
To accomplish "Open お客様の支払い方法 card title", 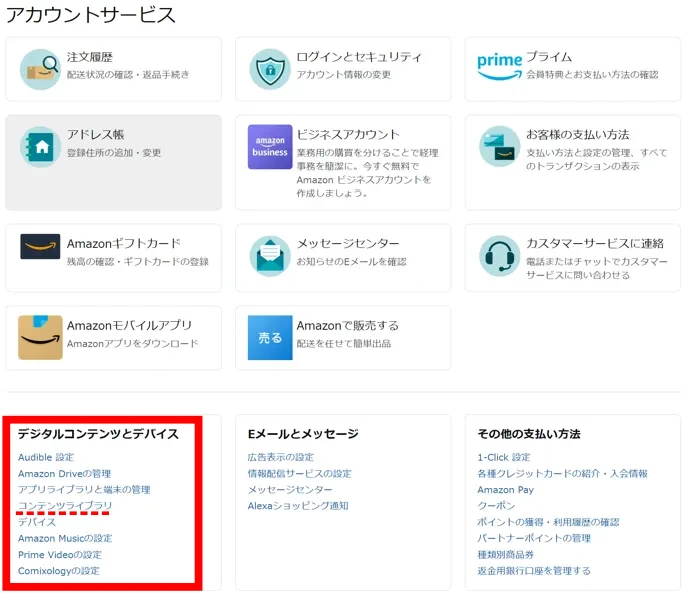I will point(577,135).
